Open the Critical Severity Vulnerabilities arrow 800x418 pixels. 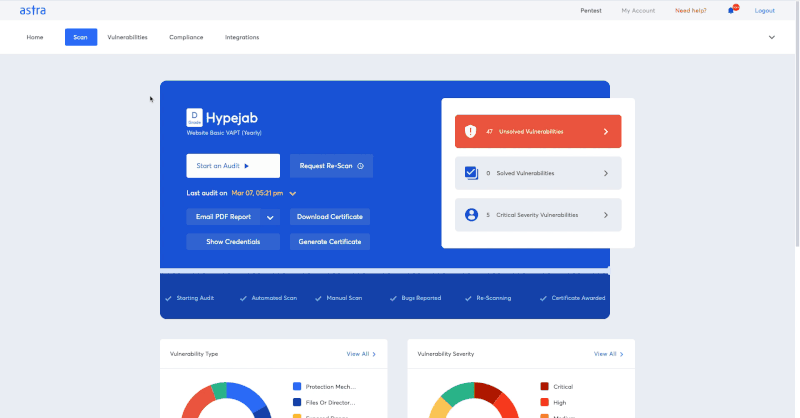[x=606, y=215]
